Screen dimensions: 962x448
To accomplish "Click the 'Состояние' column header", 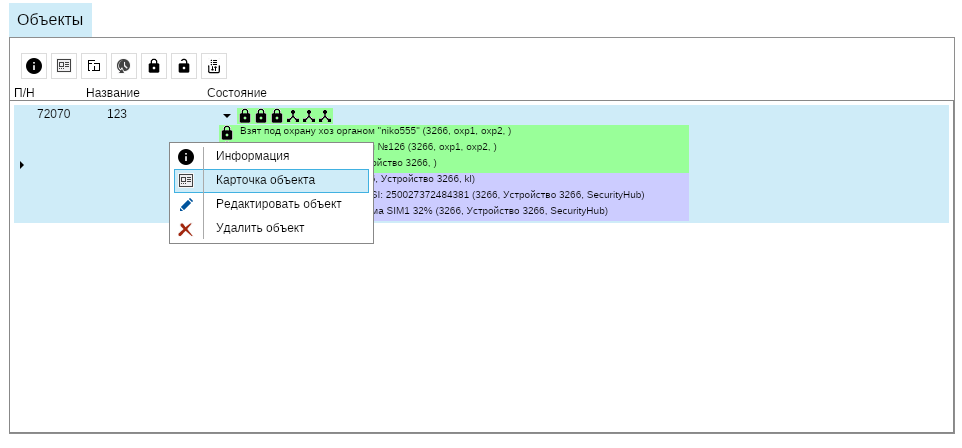I will [x=237, y=93].
